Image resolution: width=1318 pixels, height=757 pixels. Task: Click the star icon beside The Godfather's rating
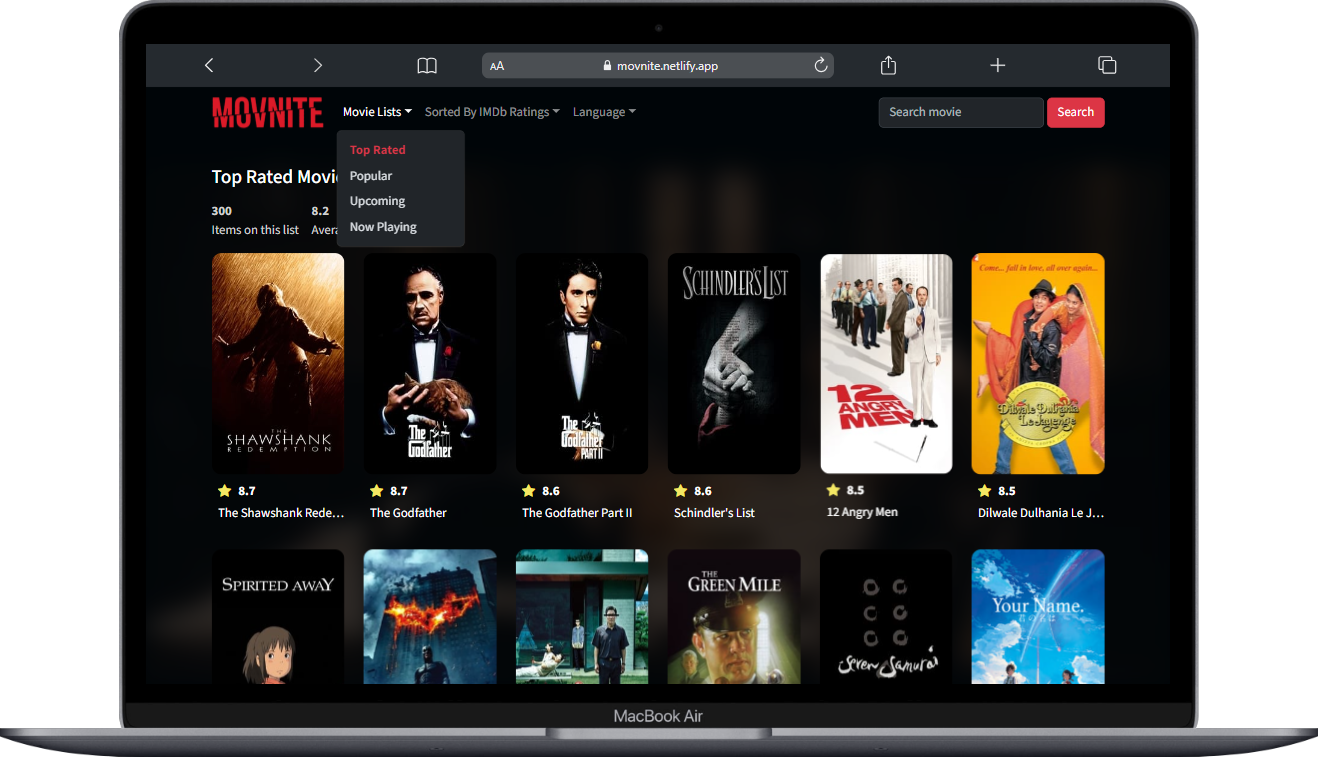click(x=377, y=491)
